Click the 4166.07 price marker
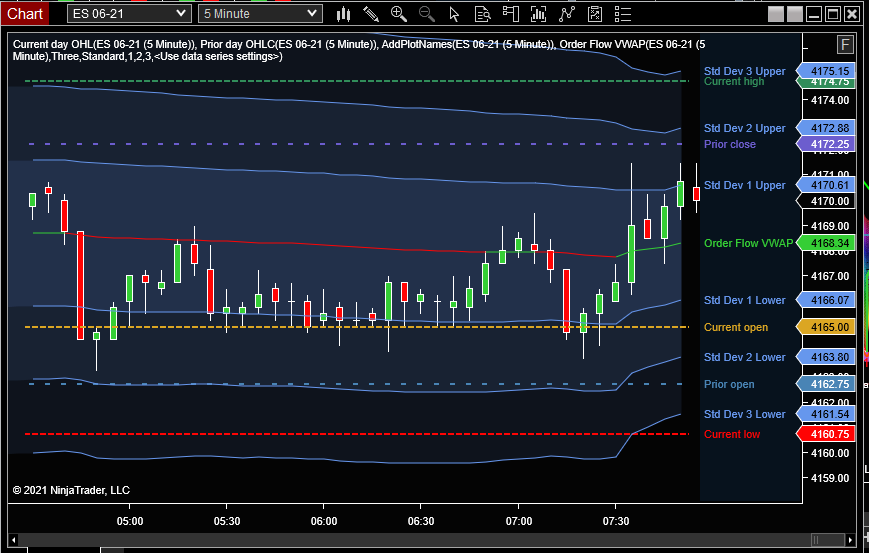 pos(826,300)
